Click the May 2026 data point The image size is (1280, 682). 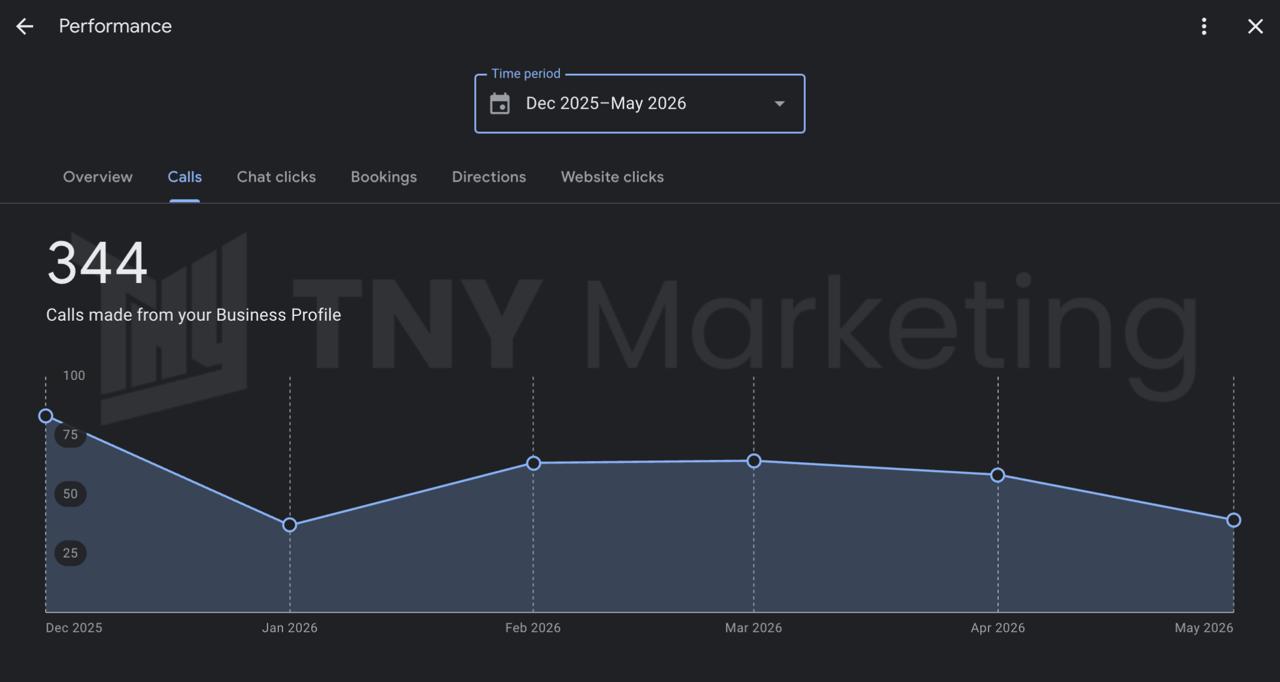coord(1233,520)
